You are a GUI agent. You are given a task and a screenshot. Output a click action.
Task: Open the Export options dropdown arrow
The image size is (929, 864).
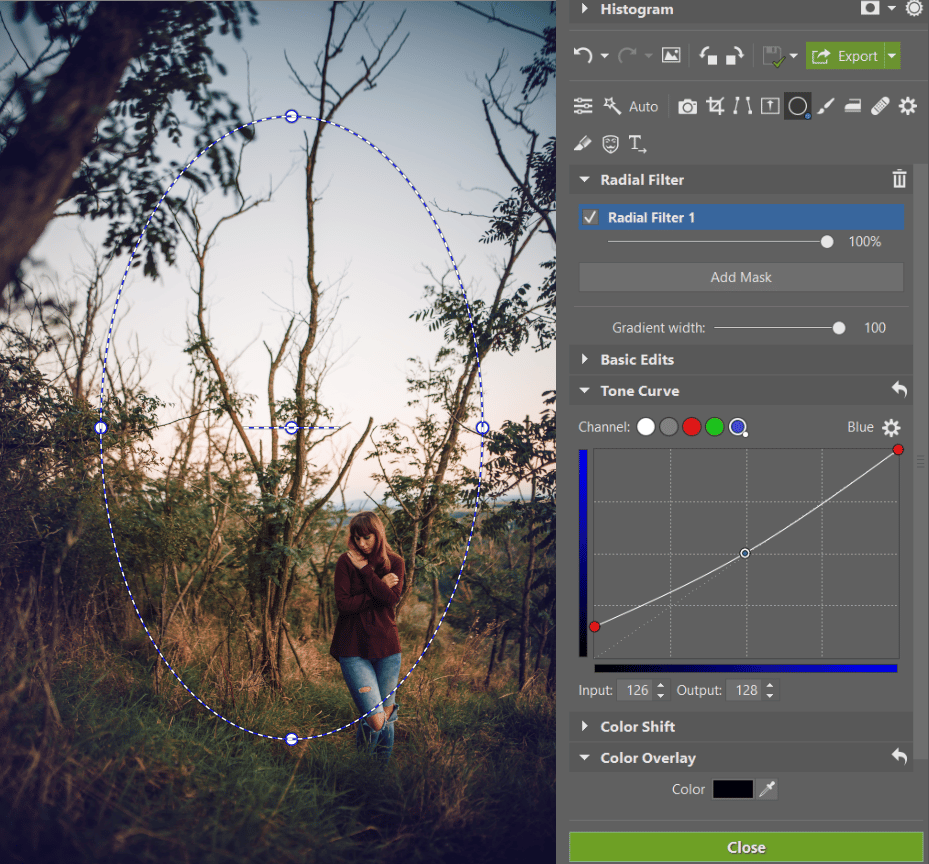tap(892, 56)
